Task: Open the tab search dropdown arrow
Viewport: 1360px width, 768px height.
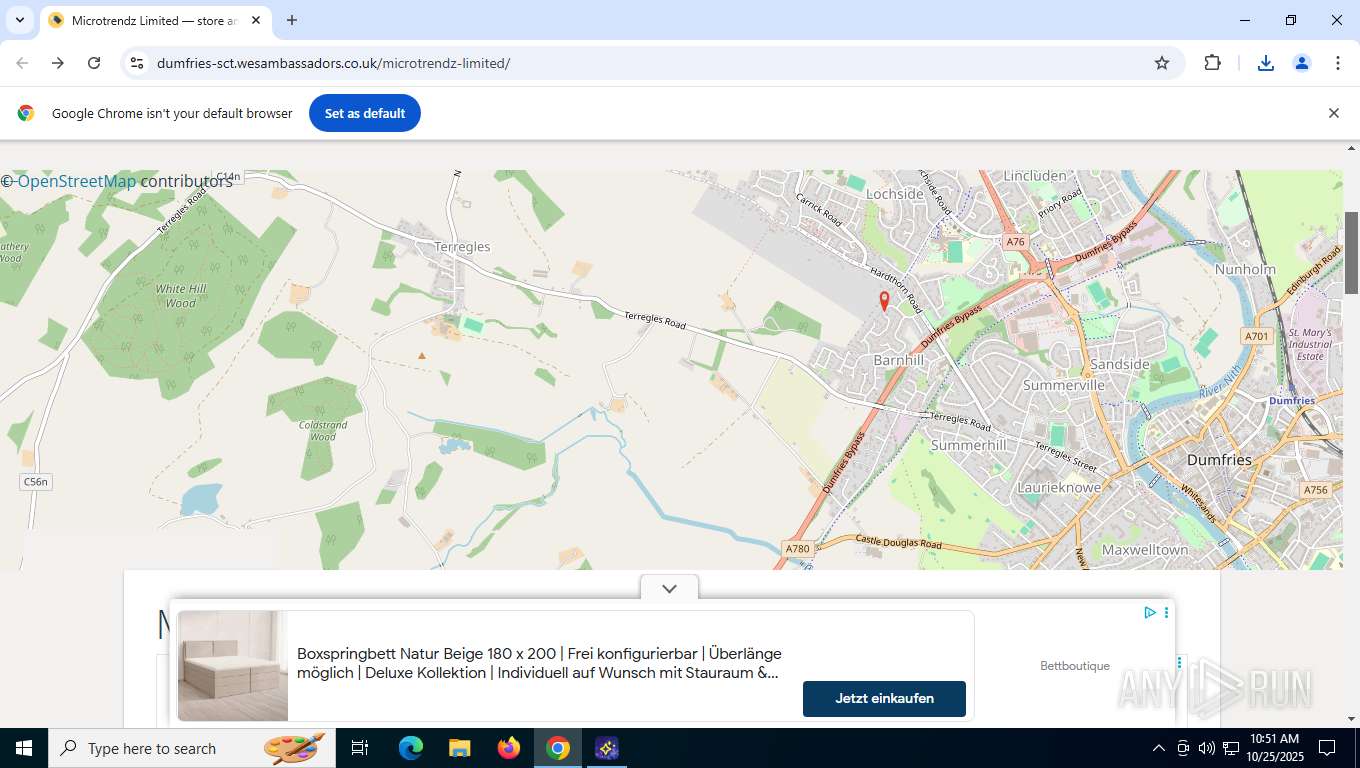Action: pos(19,20)
